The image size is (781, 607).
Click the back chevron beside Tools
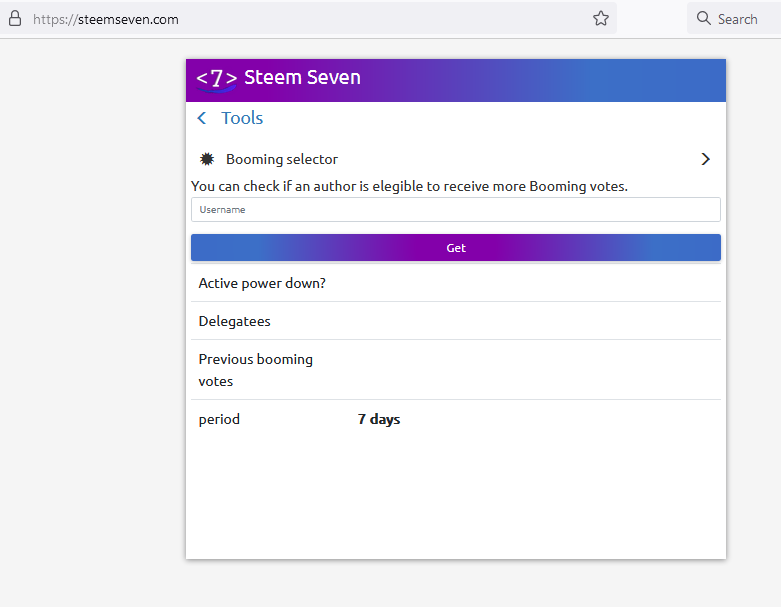202,118
